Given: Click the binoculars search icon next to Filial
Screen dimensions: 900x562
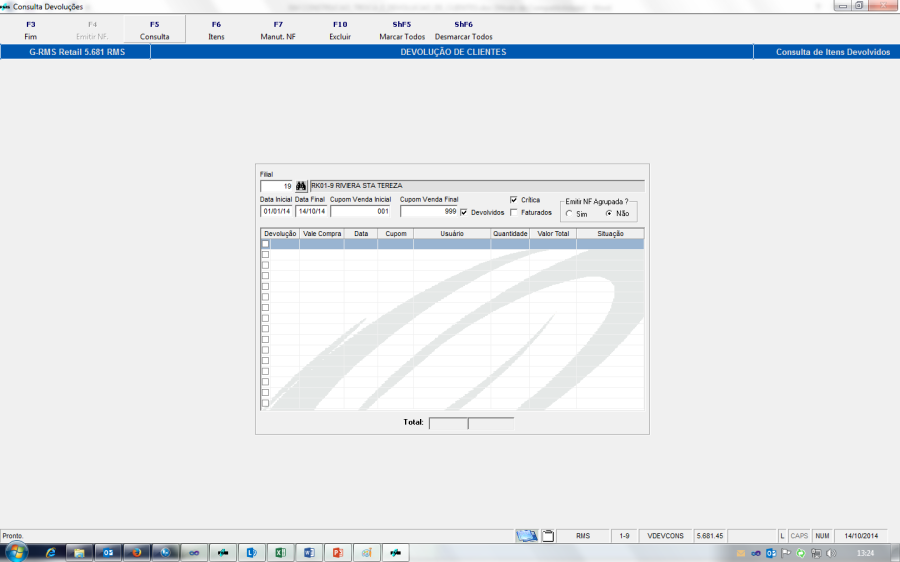Looking at the screenshot, I should tap(301, 186).
